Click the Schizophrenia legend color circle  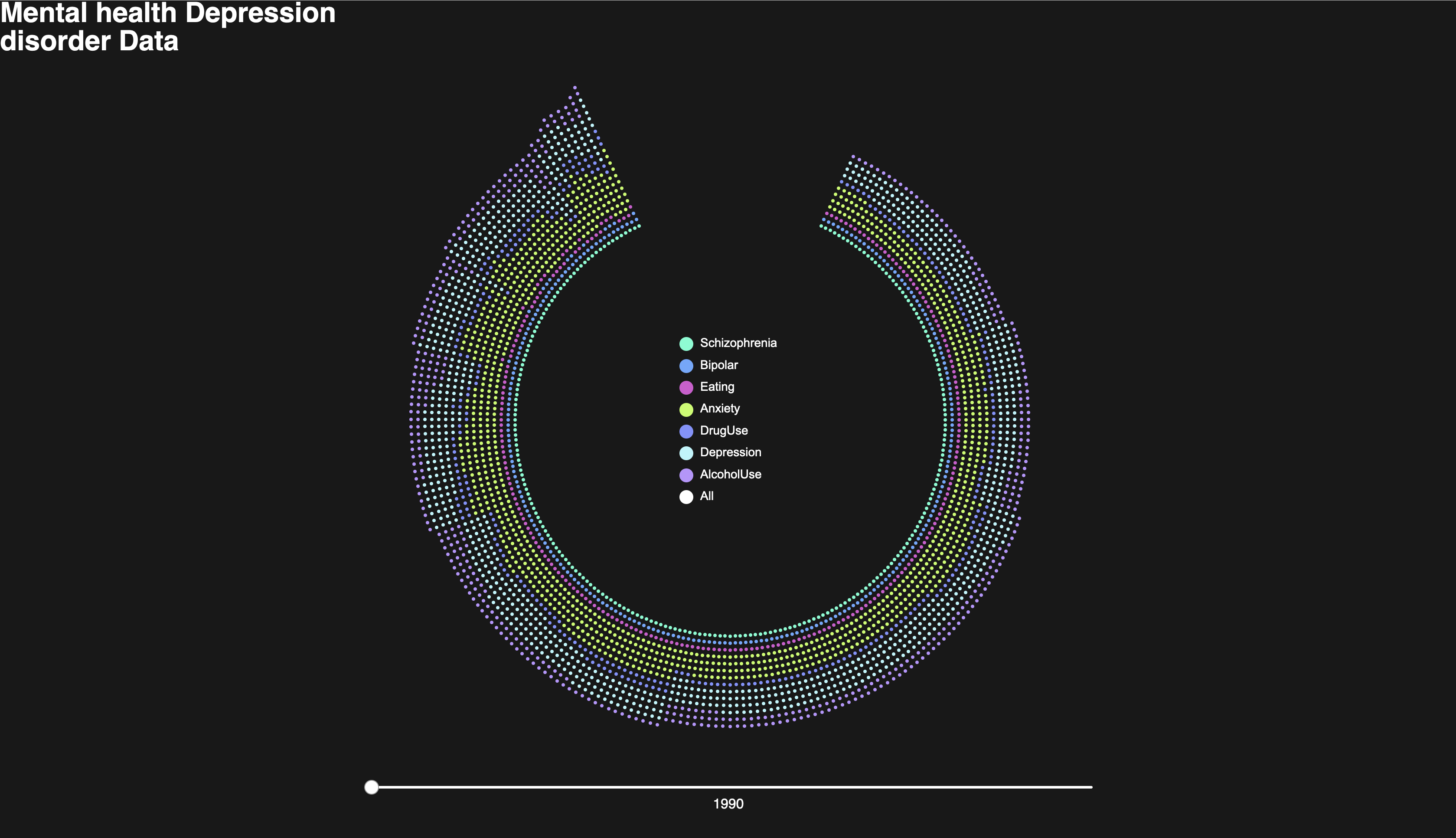686,344
